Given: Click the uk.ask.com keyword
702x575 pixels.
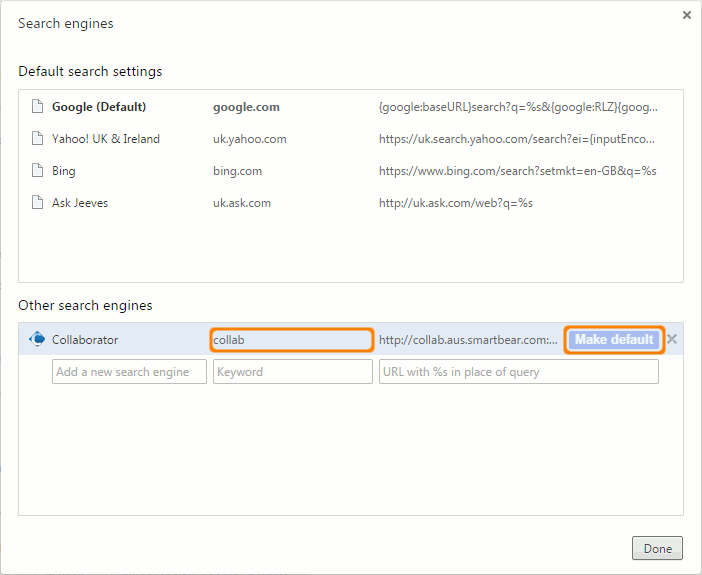Looking at the screenshot, I should [241, 203].
